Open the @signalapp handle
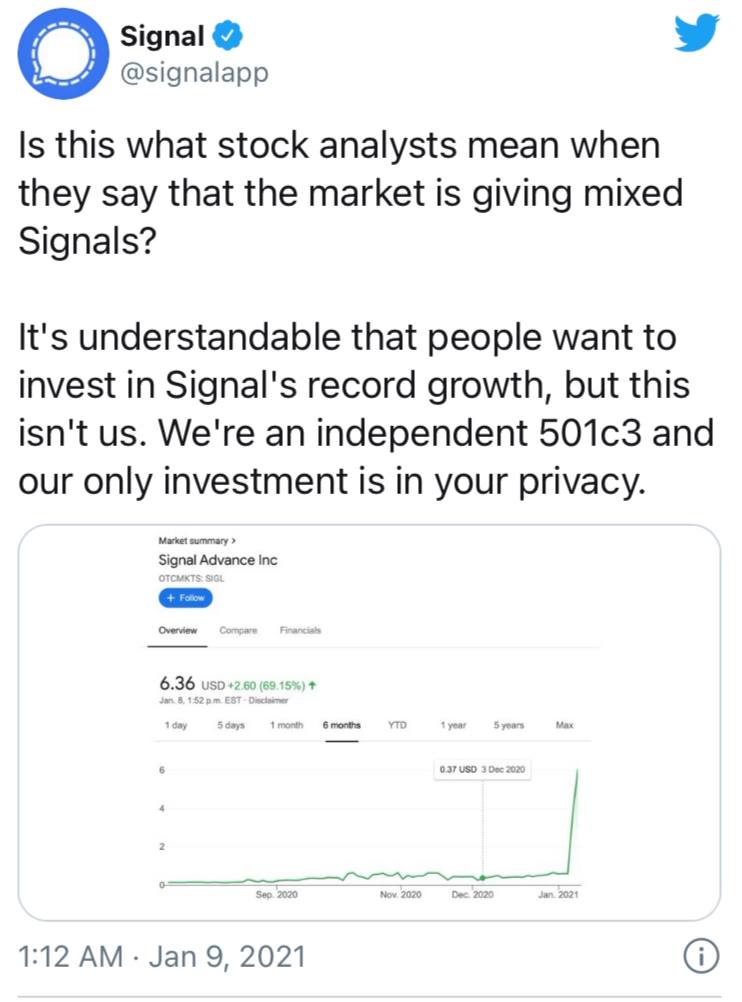 (x=194, y=72)
